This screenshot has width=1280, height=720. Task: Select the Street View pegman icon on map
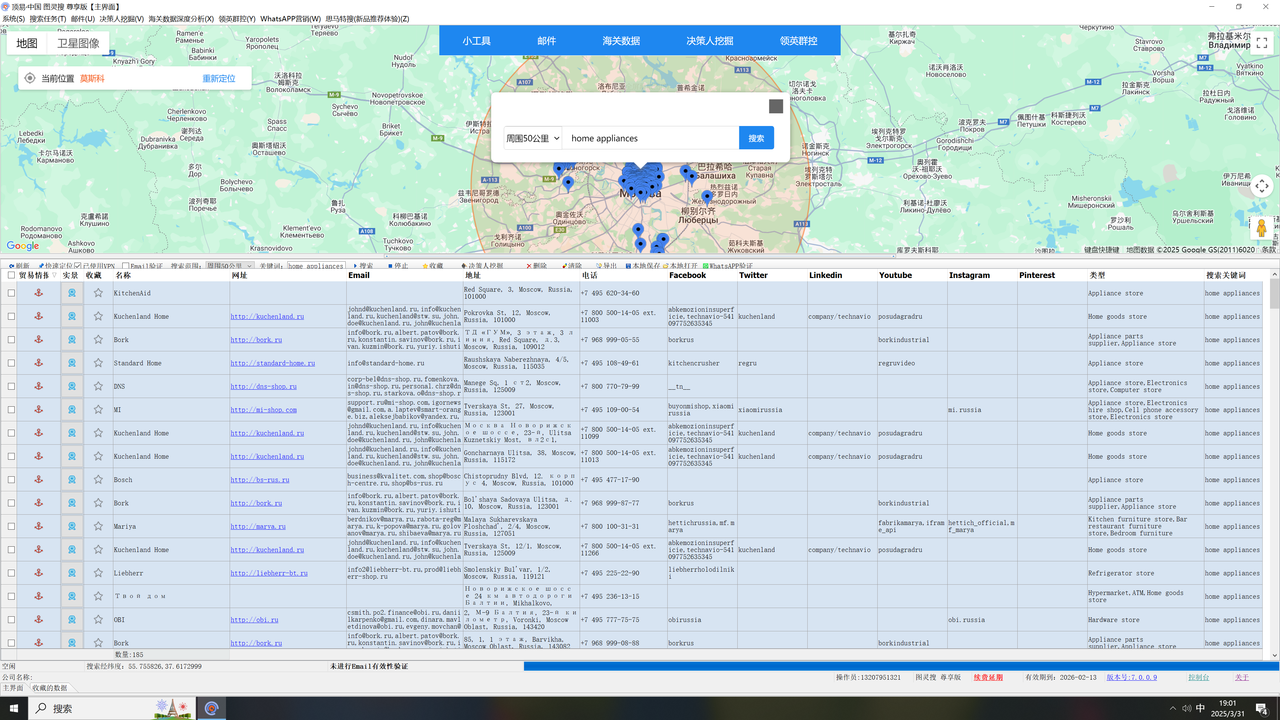point(1262,228)
